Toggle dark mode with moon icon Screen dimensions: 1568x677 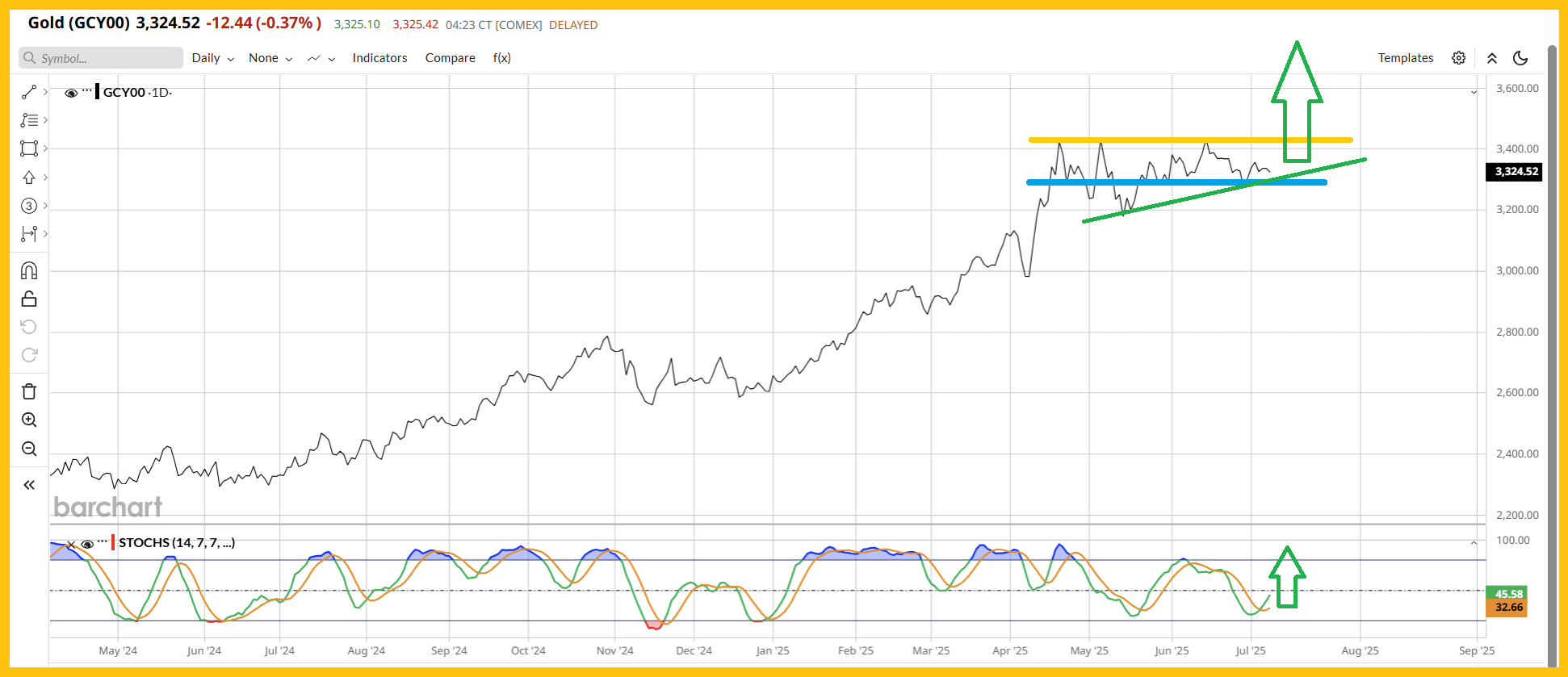coord(1520,58)
